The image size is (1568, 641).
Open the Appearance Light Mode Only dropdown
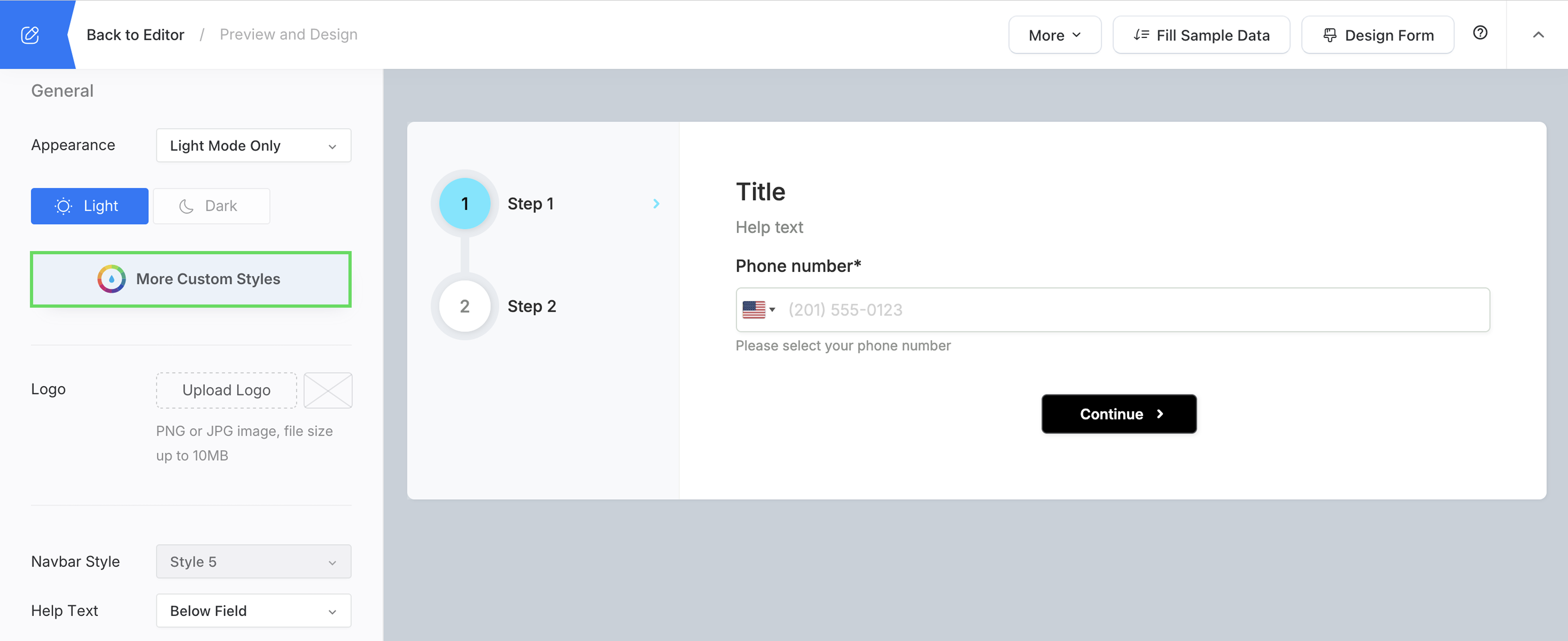(253, 146)
